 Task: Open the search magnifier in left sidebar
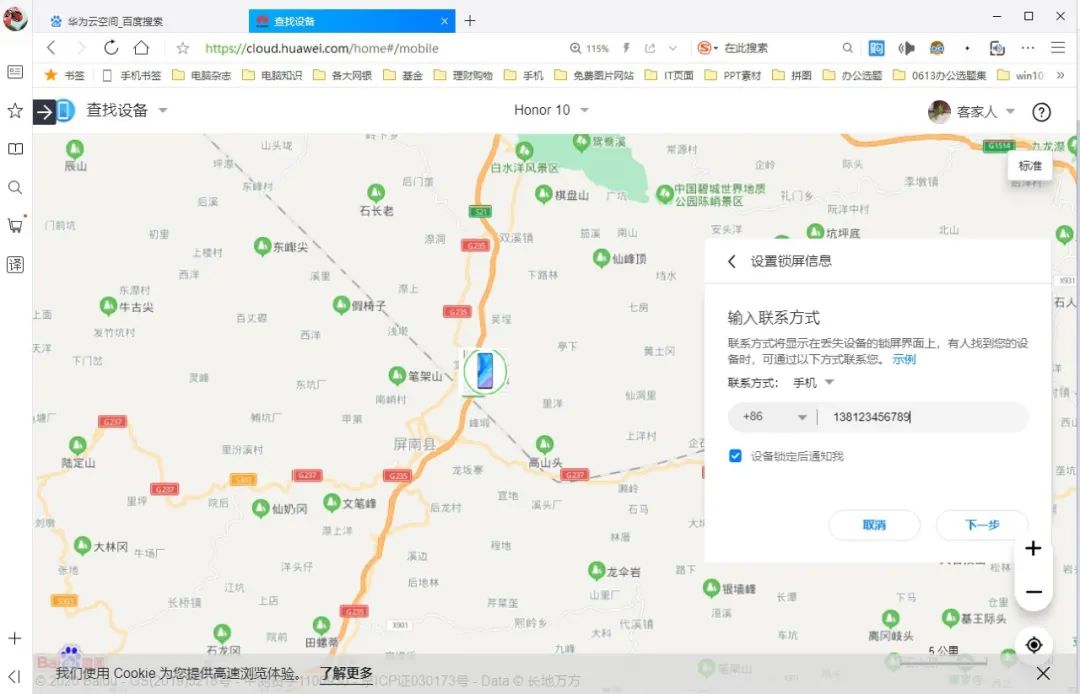click(x=14, y=187)
